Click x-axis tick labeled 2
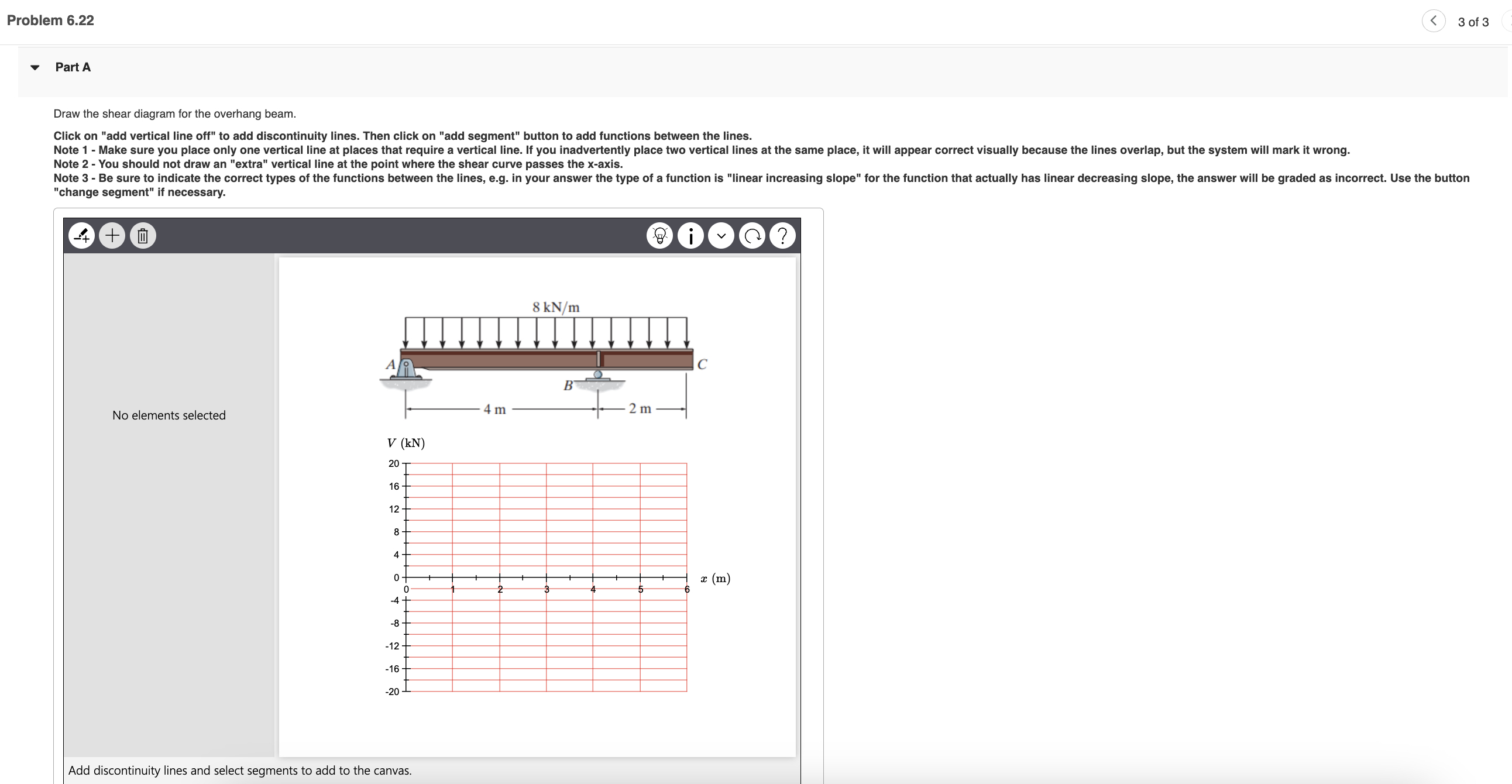Viewport: 1512px width, 784px height. [500, 589]
